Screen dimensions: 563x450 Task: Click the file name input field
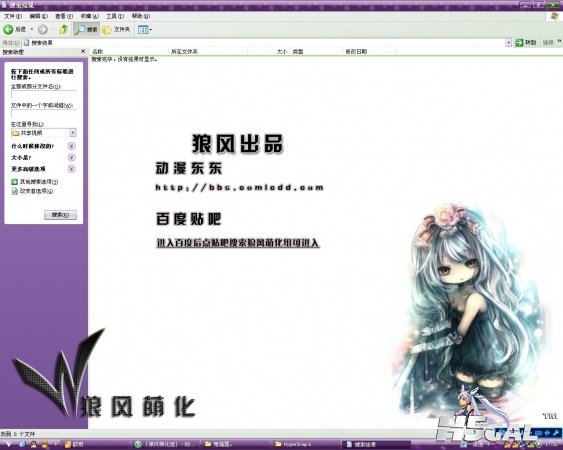[x=44, y=95]
